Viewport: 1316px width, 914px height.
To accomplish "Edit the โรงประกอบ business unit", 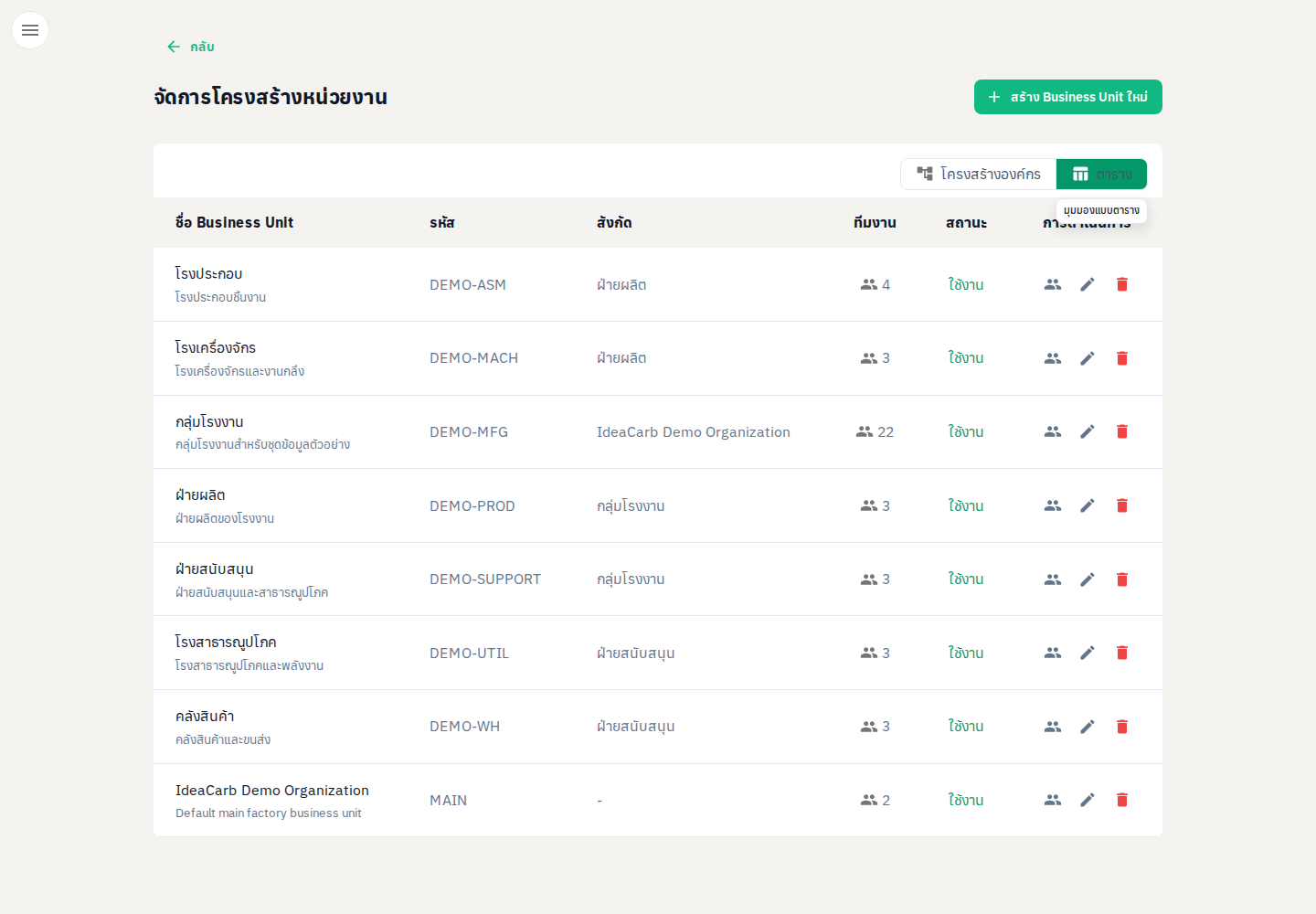I will [1088, 284].
